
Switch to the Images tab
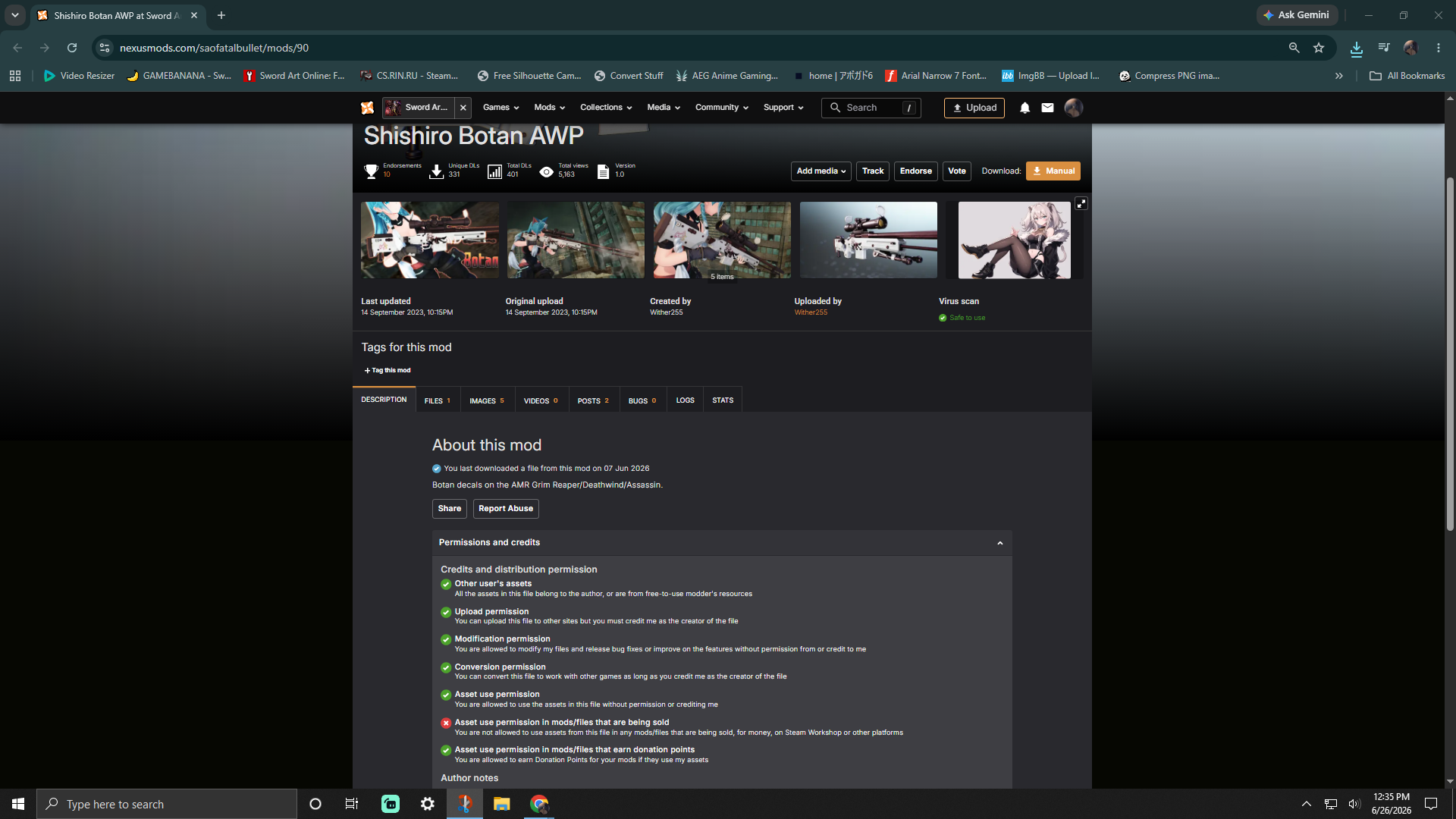tap(487, 400)
